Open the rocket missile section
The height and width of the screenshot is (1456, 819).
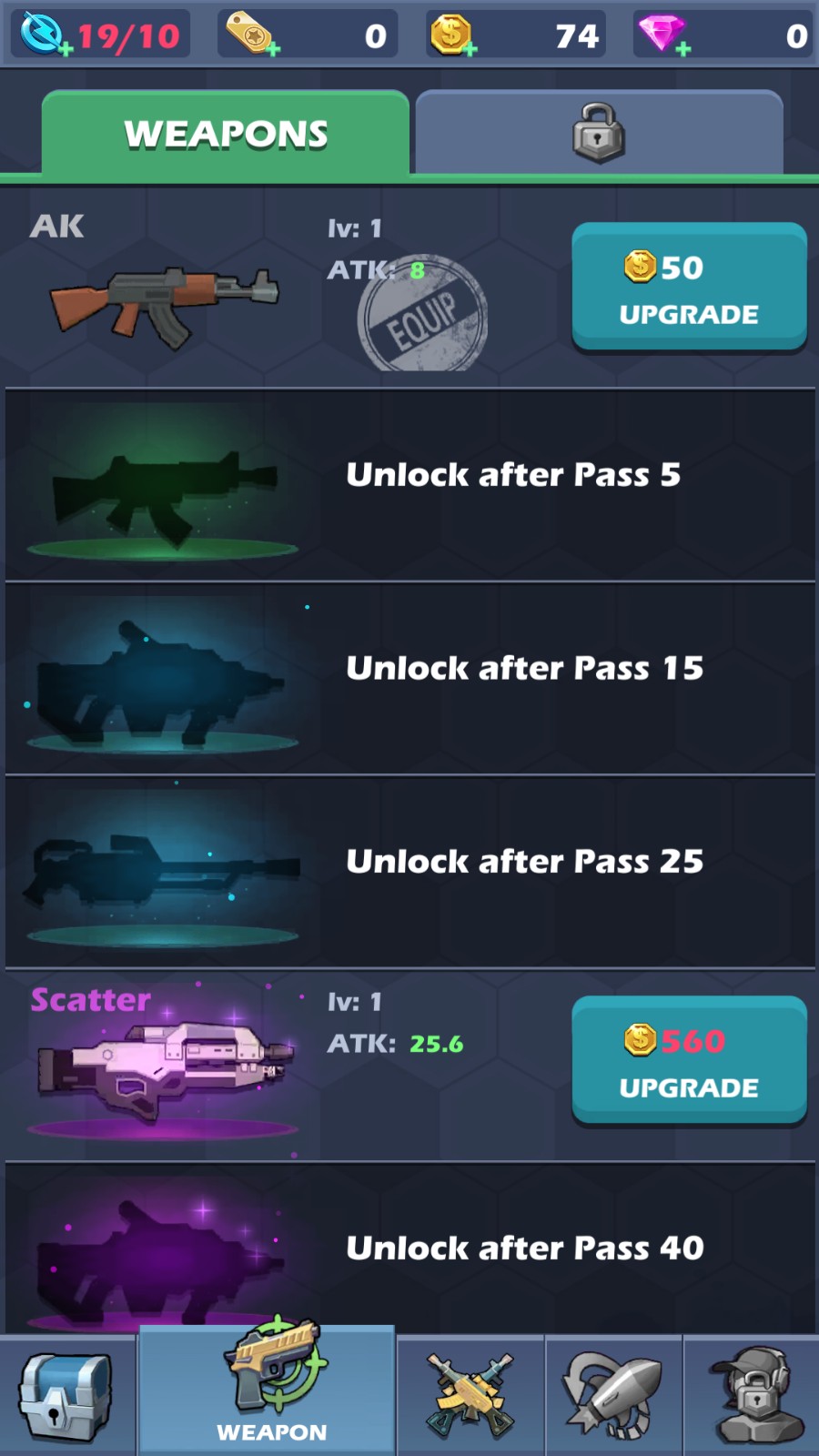(x=613, y=1396)
